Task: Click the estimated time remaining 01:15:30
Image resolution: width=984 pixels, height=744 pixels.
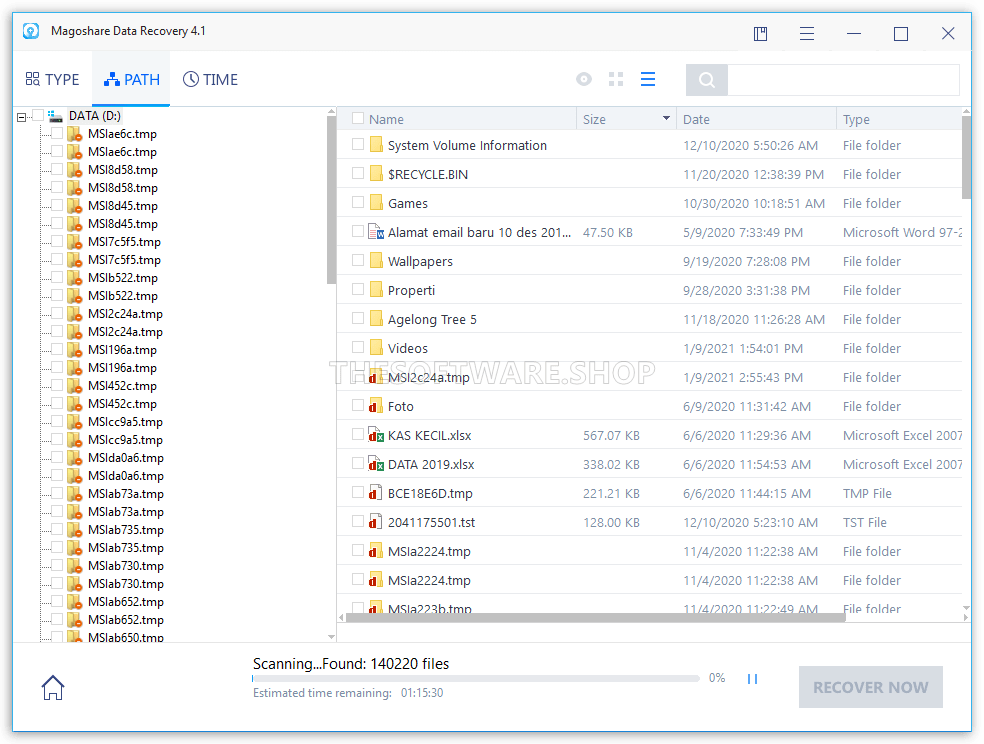Action: tap(422, 693)
